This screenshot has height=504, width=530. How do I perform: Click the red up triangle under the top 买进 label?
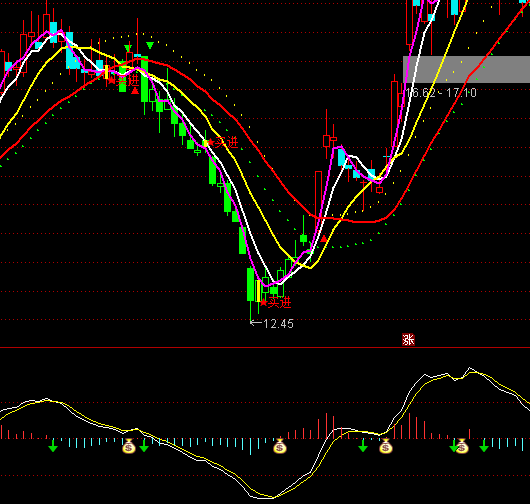point(135,90)
